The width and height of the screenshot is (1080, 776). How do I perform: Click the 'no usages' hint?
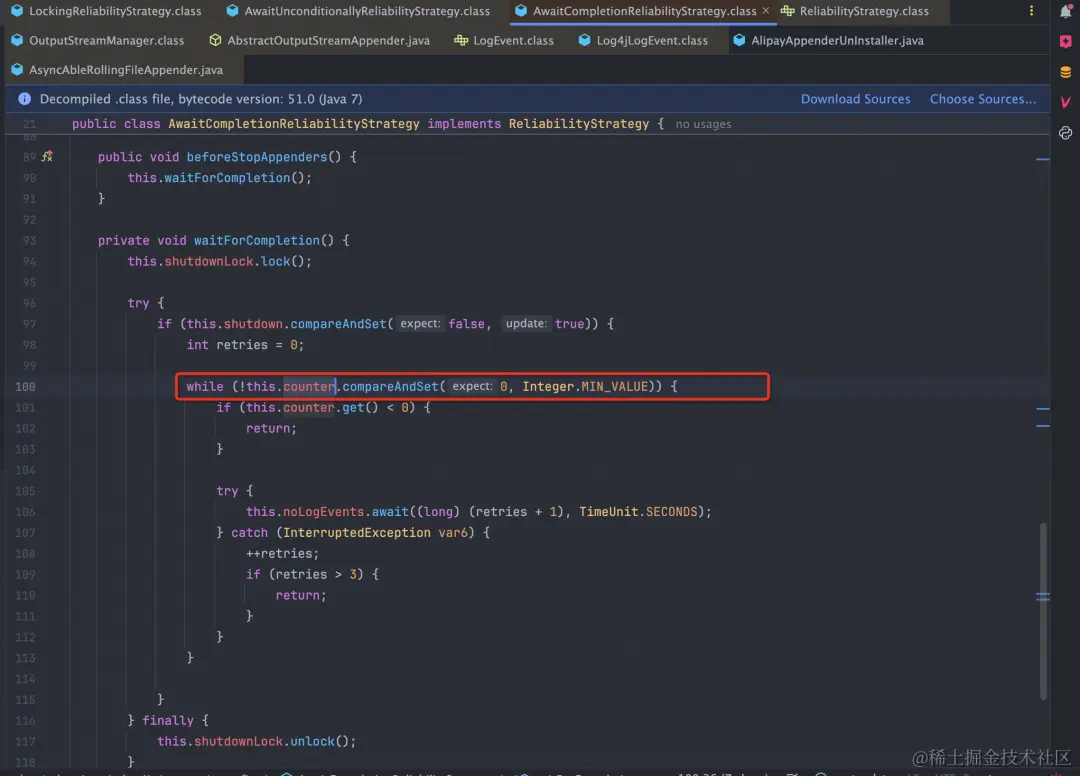[x=703, y=125]
